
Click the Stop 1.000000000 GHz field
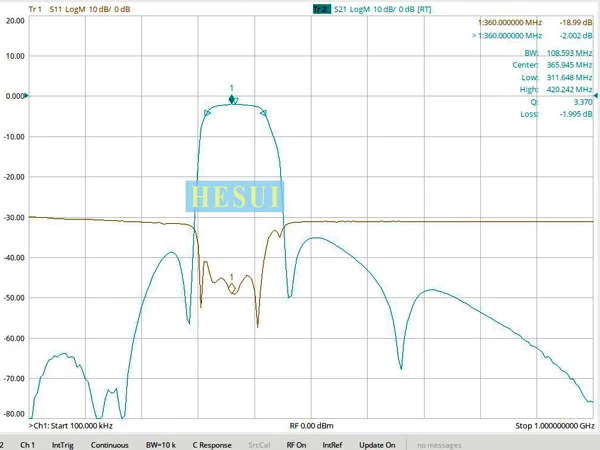click(555, 426)
